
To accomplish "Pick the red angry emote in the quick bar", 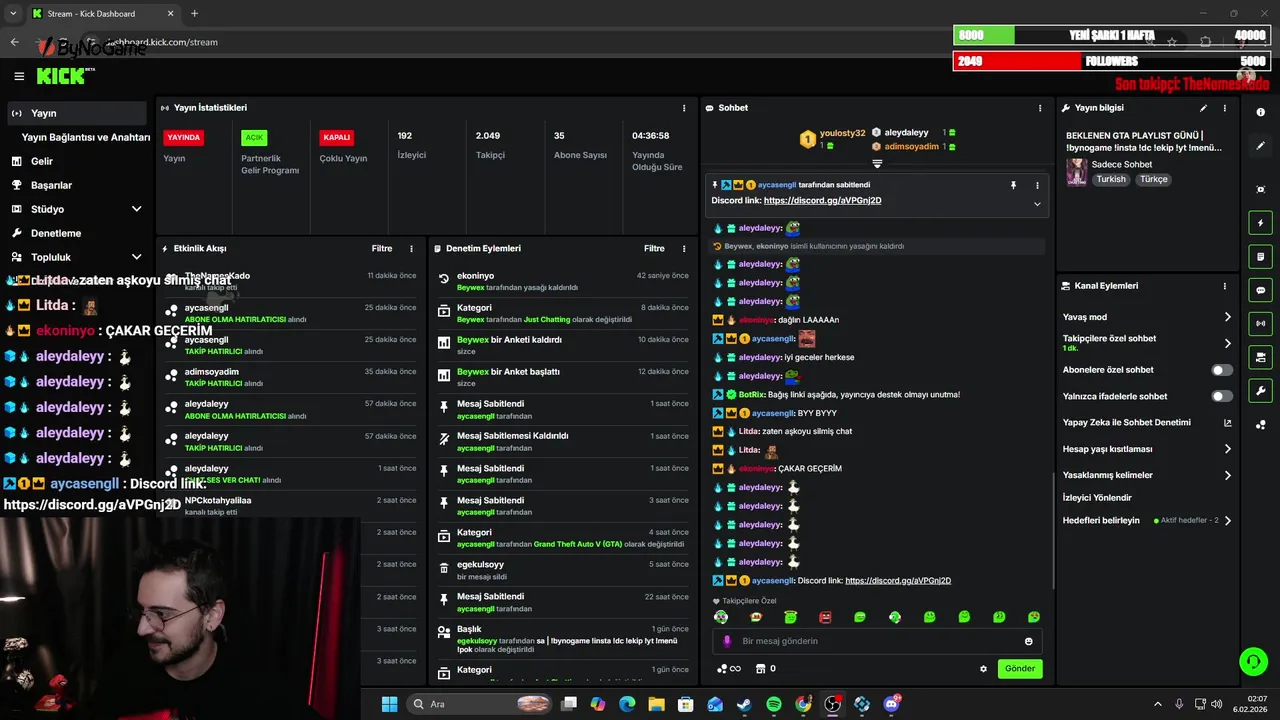I will pos(825,617).
